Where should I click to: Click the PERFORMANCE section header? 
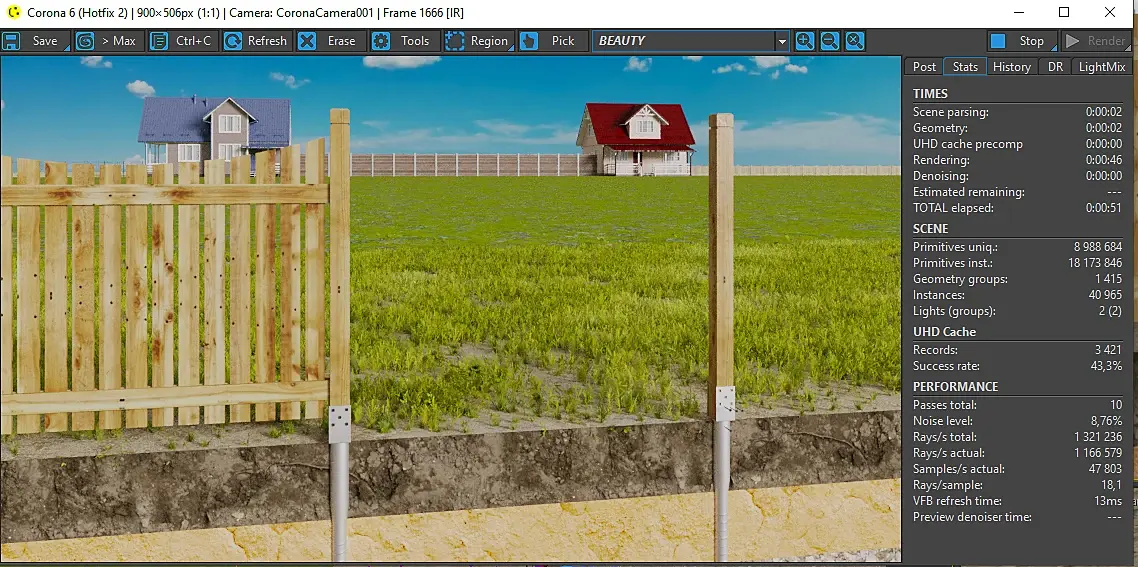point(955,386)
